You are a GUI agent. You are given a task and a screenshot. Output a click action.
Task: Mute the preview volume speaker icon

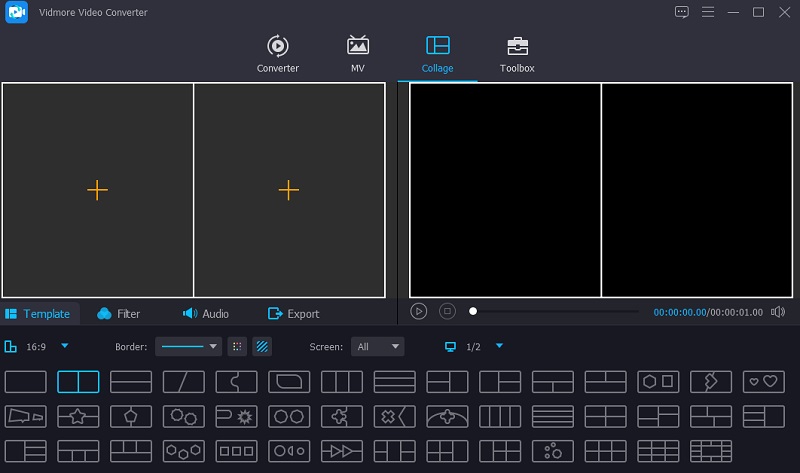coord(778,312)
